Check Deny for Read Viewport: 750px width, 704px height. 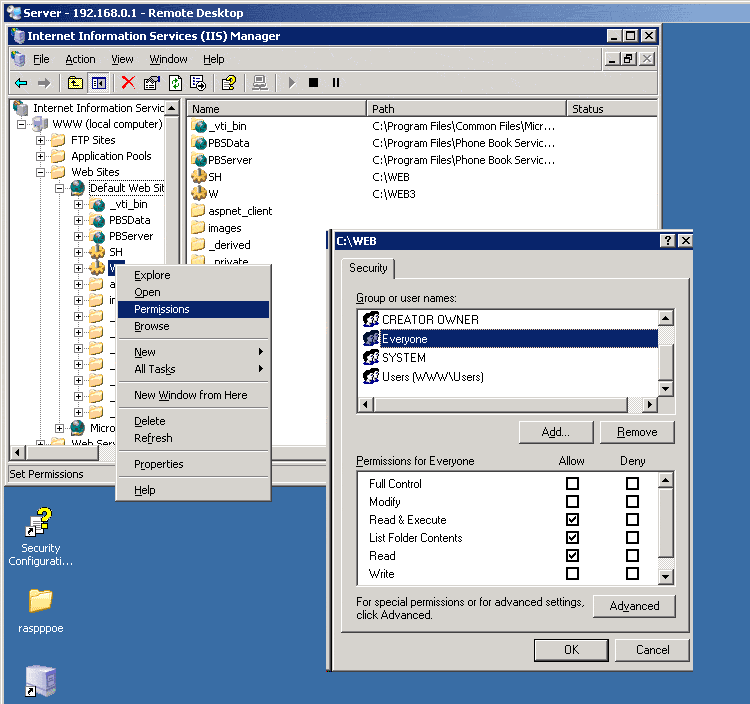(632, 556)
